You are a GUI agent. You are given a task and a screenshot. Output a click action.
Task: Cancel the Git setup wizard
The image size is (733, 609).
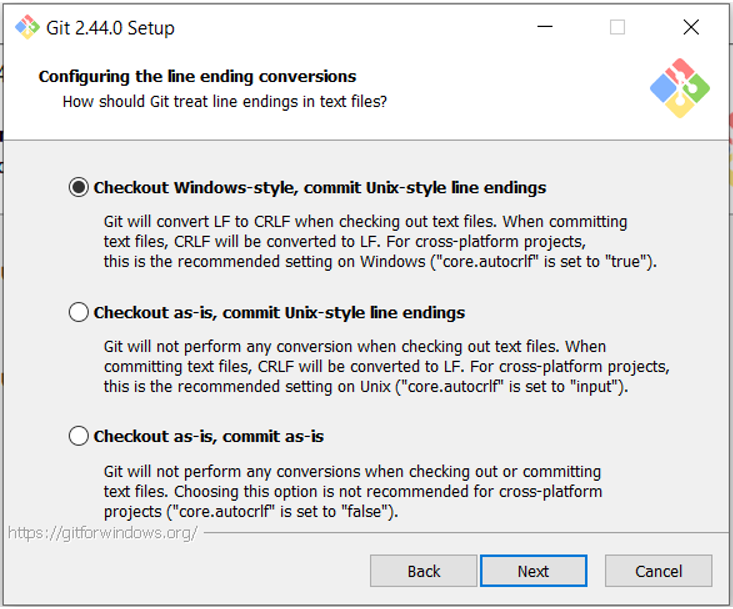click(x=658, y=571)
